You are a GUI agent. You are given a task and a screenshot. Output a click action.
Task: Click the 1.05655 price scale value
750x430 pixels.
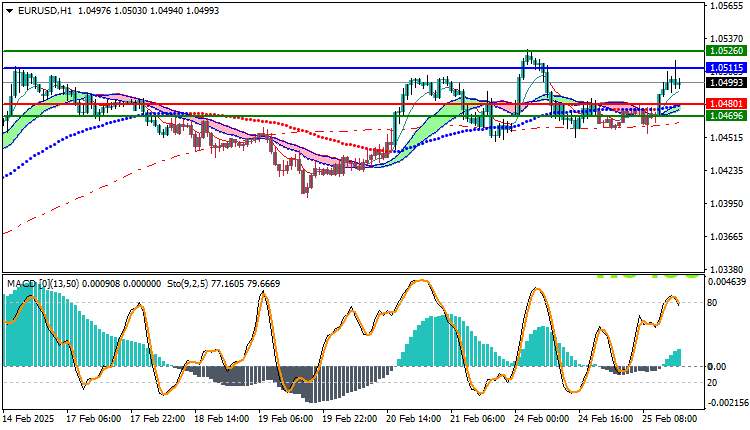tap(726, 6)
